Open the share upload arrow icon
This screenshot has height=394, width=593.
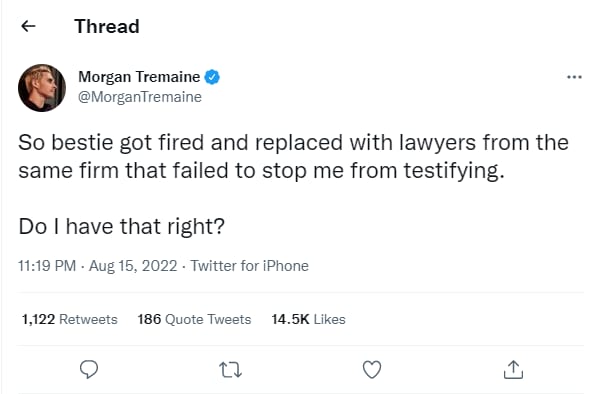tap(513, 369)
